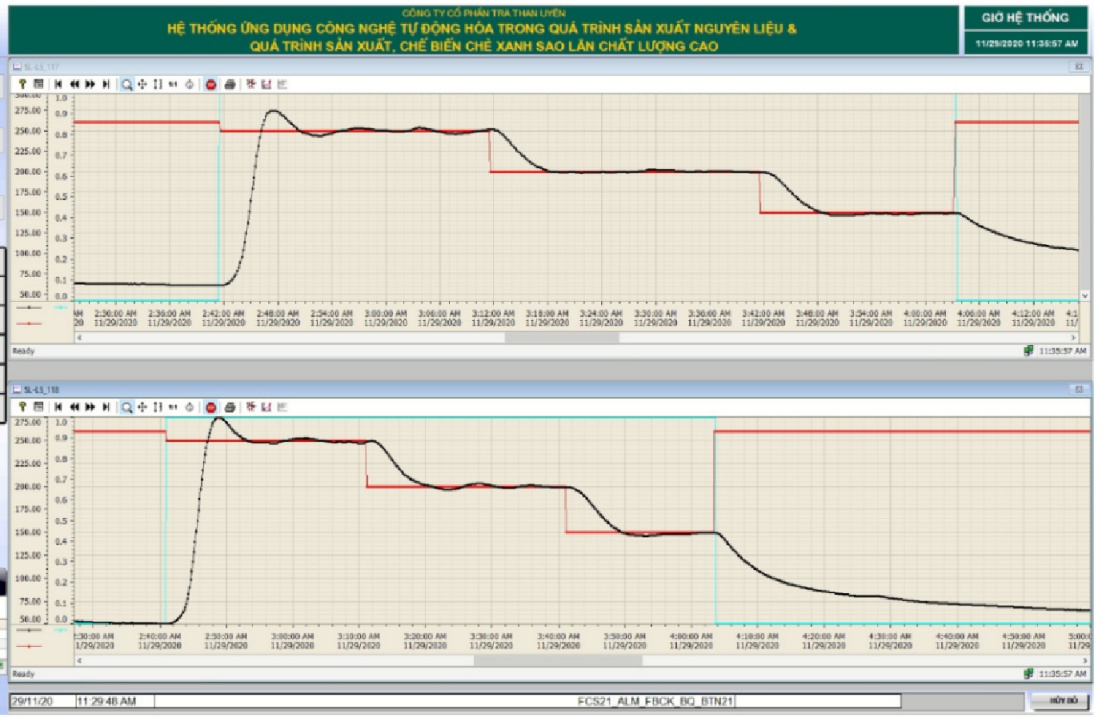1102x718 pixels.
Task: Click the GIỜ HỆ THỐNG panel header
Action: (1024, 18)
